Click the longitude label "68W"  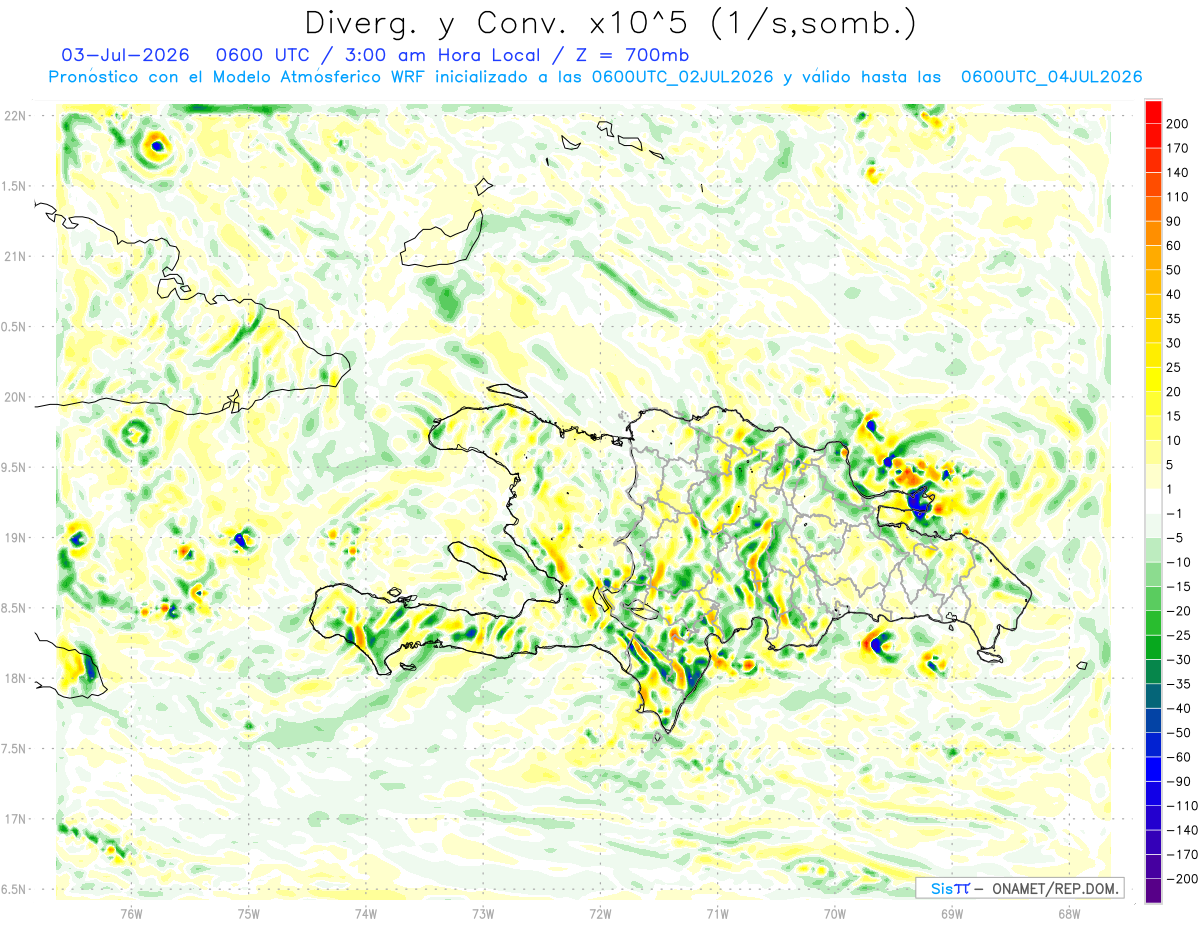pos(1069,913)
